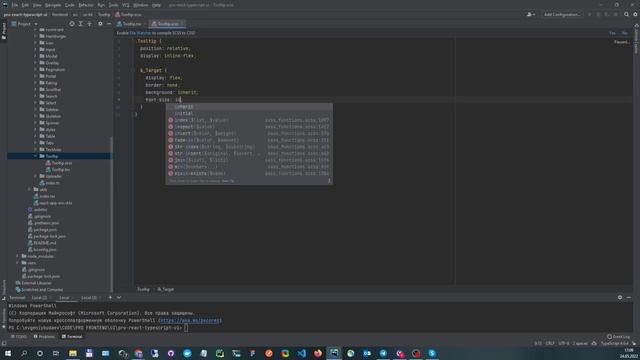
Task: Open the PowerShell aka.ms link in terminal
Action: 190,320
